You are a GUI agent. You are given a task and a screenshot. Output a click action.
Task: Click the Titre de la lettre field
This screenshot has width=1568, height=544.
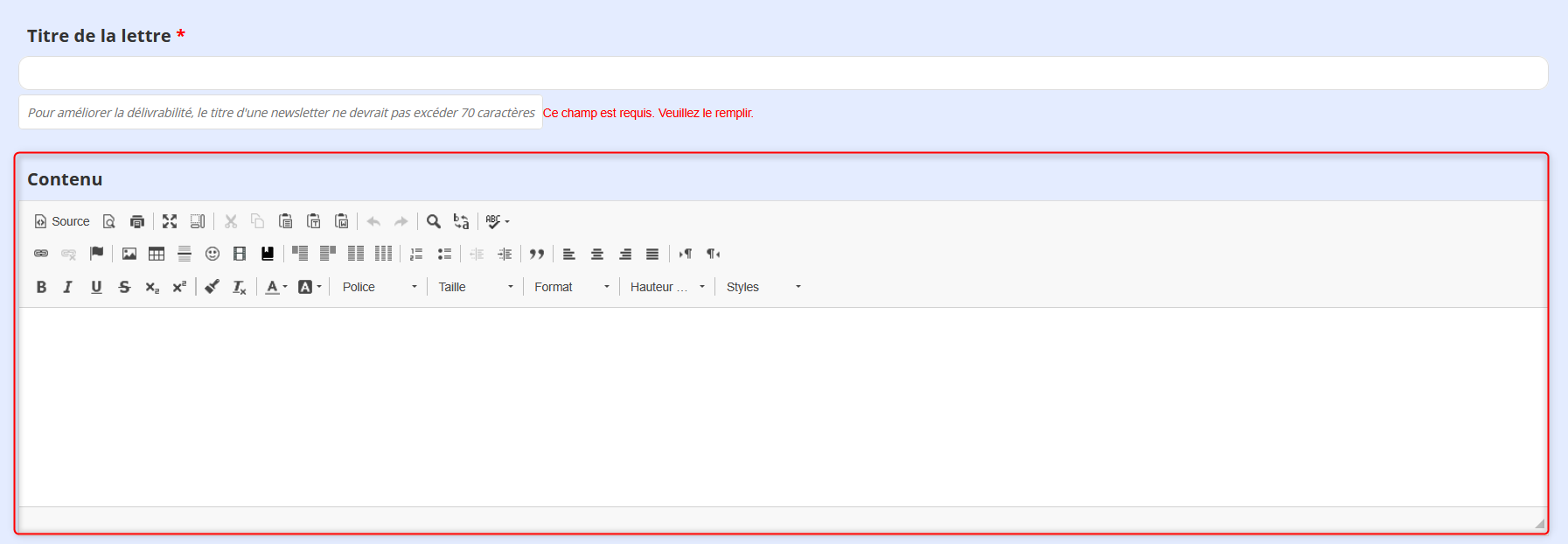click(x=783, y=73)
